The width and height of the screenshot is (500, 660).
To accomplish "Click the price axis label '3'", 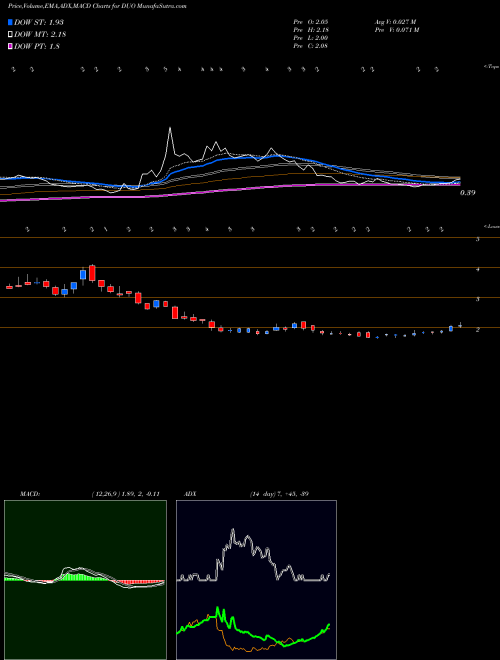I will pos(478,300).
